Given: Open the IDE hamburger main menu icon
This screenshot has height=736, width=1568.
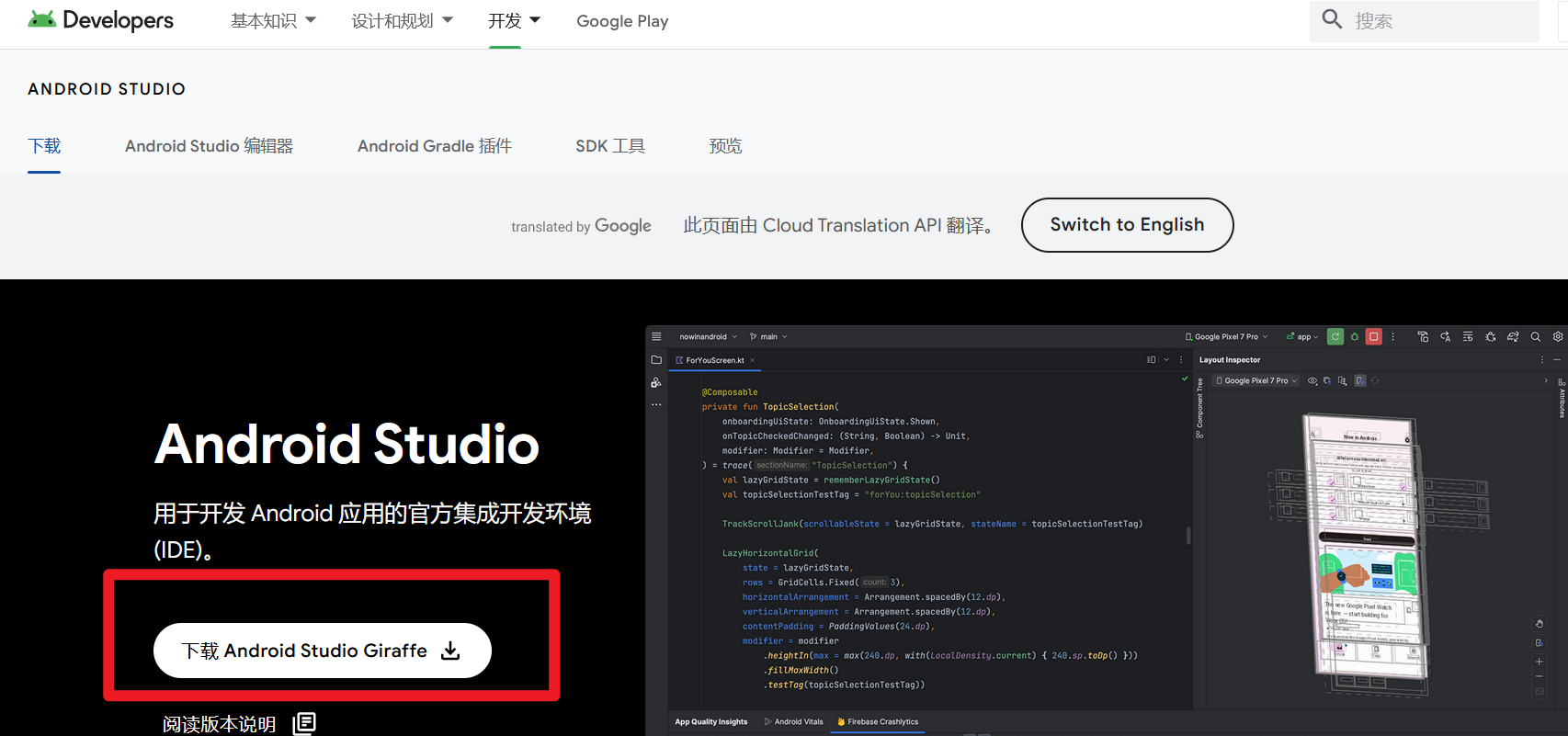Looking at the screenshot, I should coord(656,336).
